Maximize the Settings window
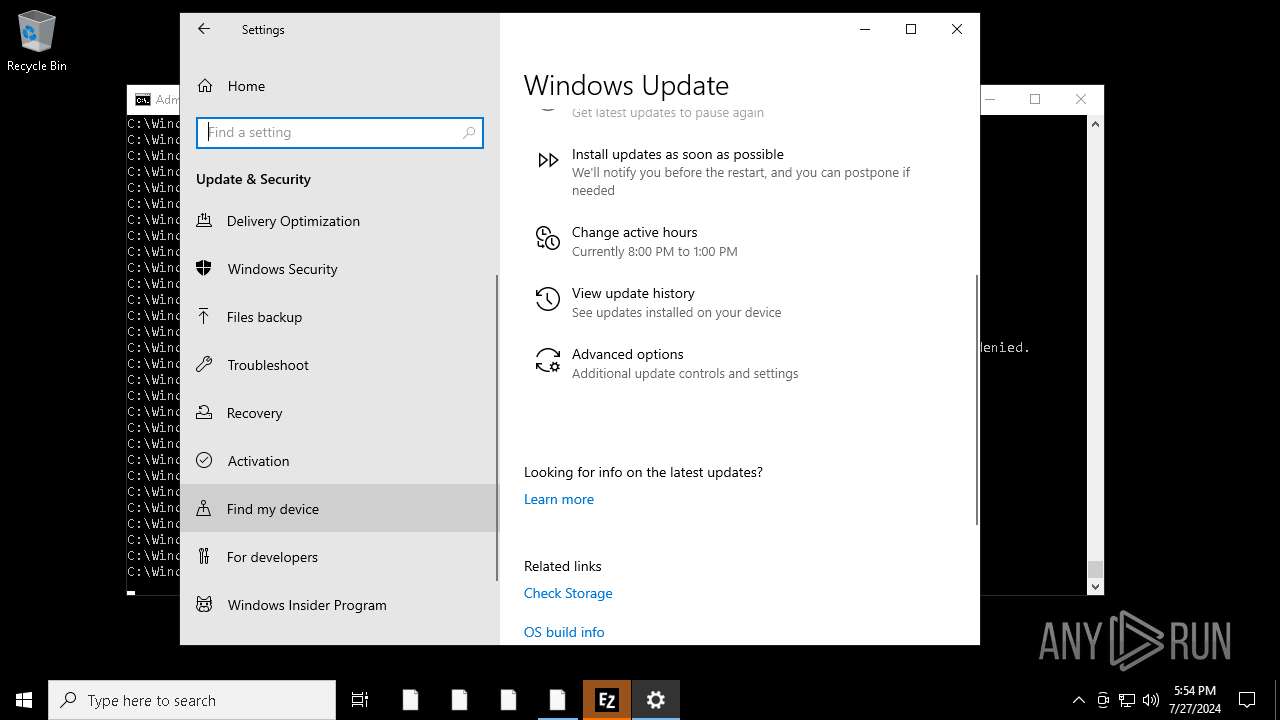The width and height of the screenshot is (1280, 720). pos(911,29)
